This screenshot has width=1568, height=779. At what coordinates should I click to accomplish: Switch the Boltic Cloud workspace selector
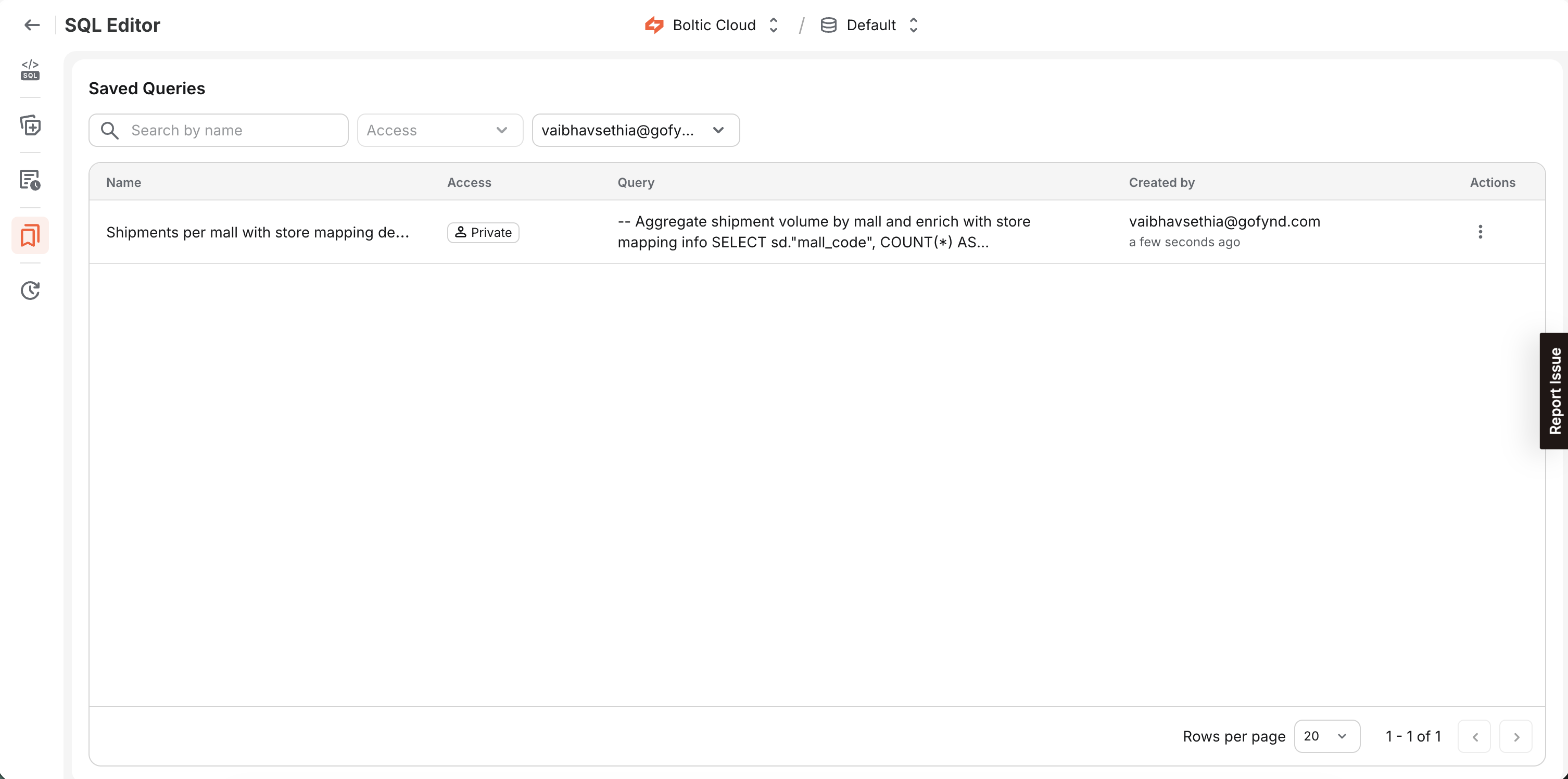pyautogui.click(x=773, y=25)
